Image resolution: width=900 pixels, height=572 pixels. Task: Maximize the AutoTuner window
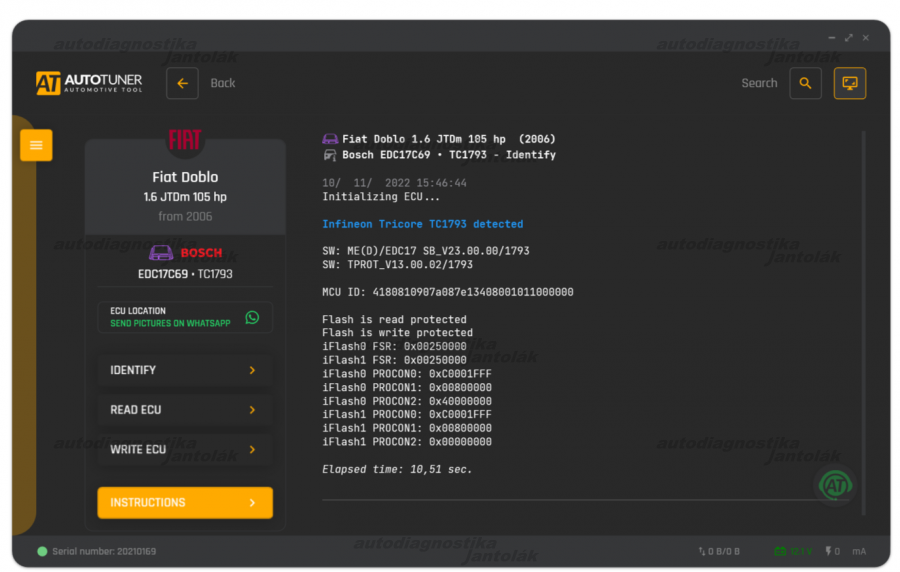tap(848, 38)
